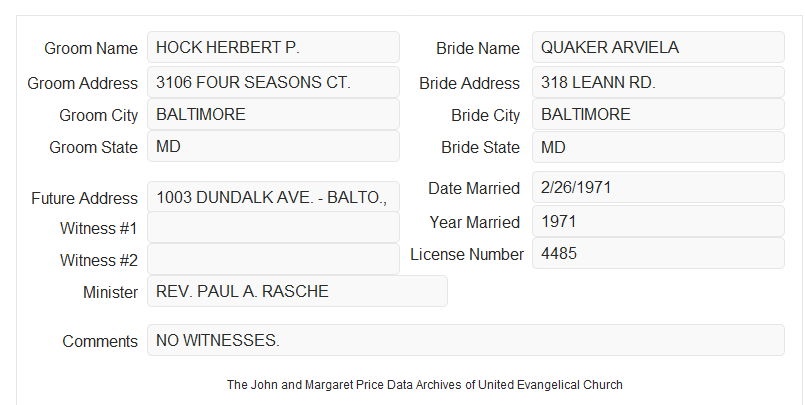Click the Price Data Archives footer text

[x=425, y=384]
